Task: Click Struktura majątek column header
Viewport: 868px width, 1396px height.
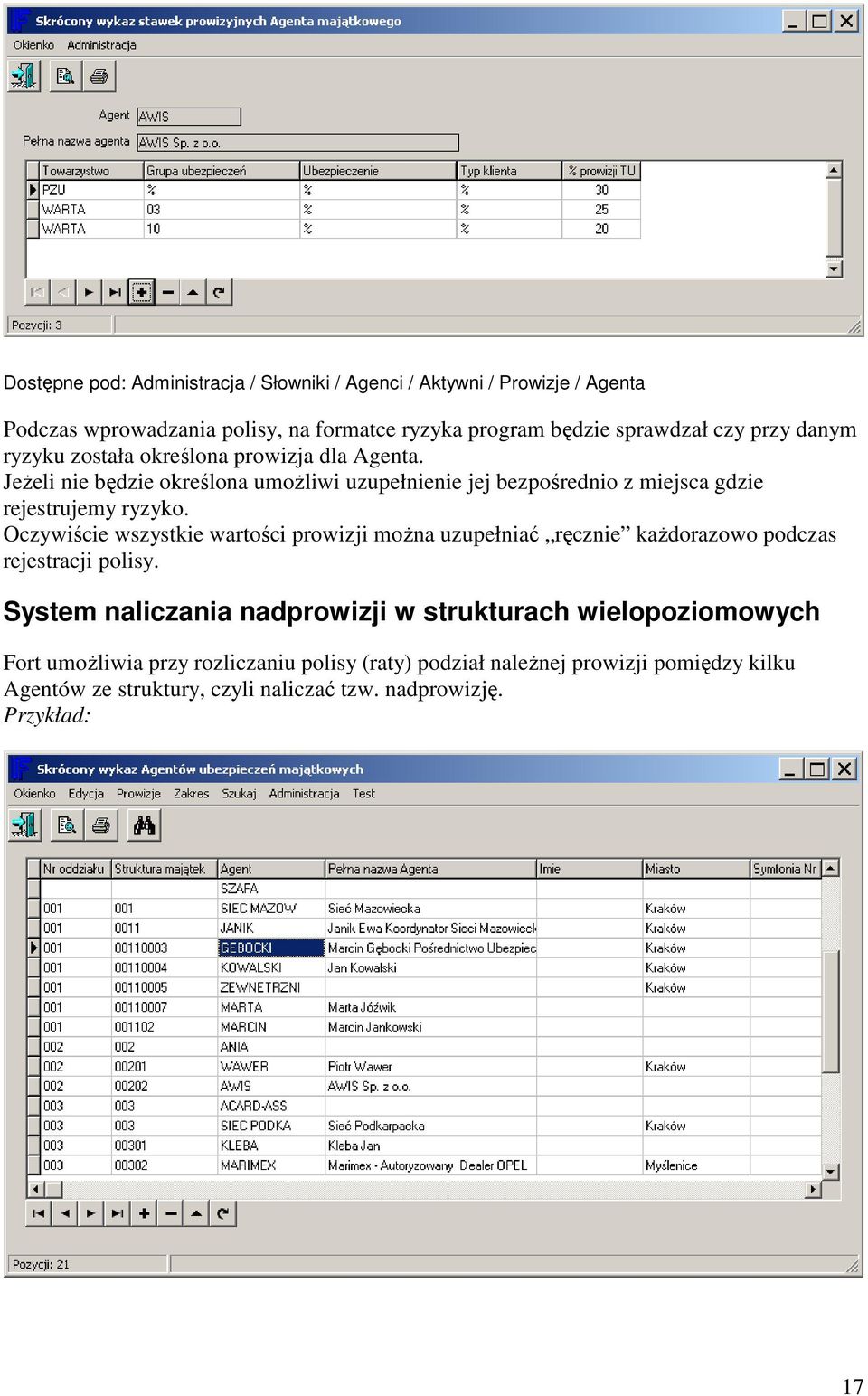Action: (165, 869)
